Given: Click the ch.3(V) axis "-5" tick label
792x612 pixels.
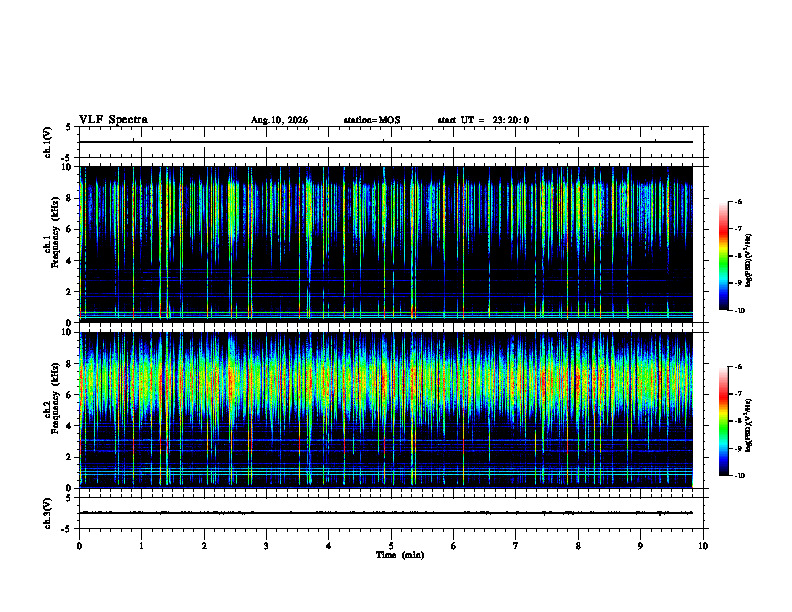Looking at the screenshot, I should [x=67, y=529].
